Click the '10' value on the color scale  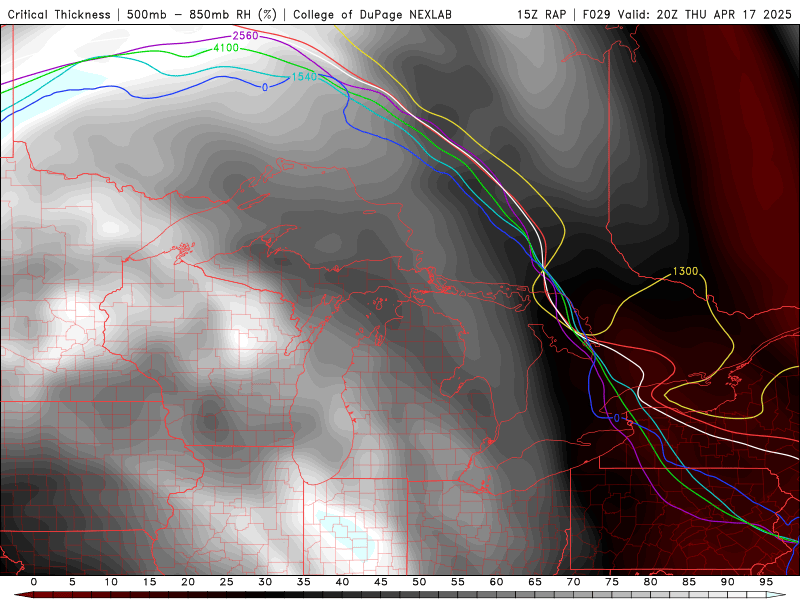click(111, 582)
